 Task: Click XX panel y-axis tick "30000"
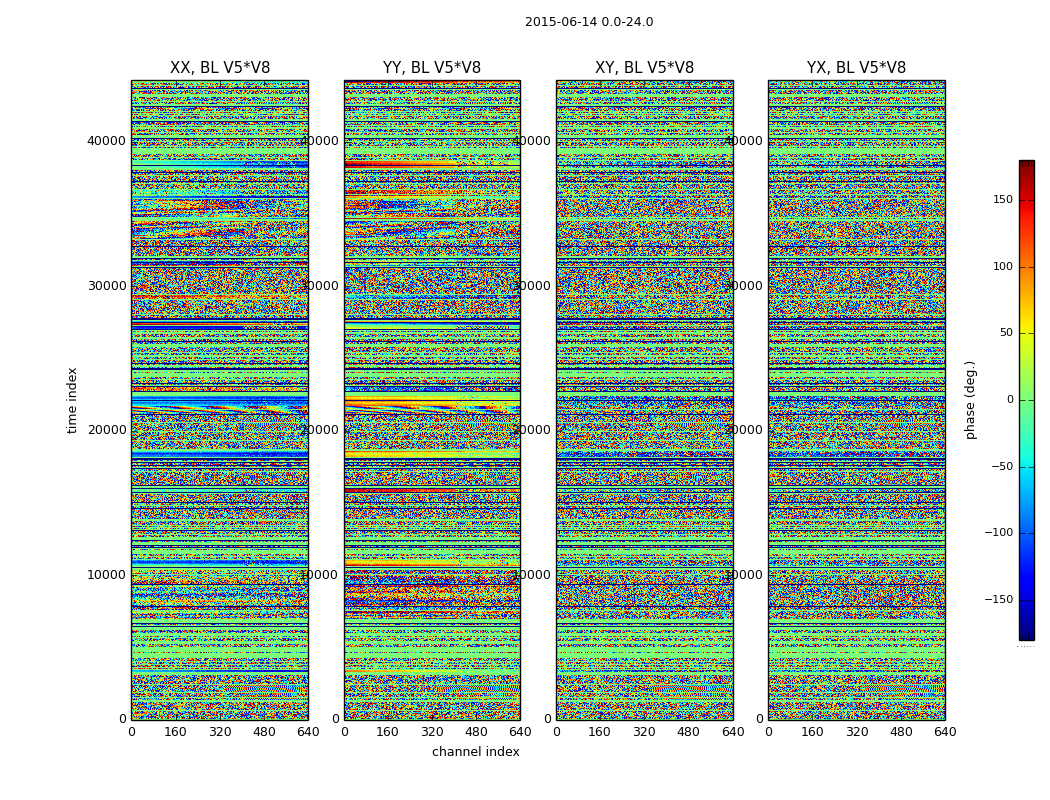click(106, 285)
